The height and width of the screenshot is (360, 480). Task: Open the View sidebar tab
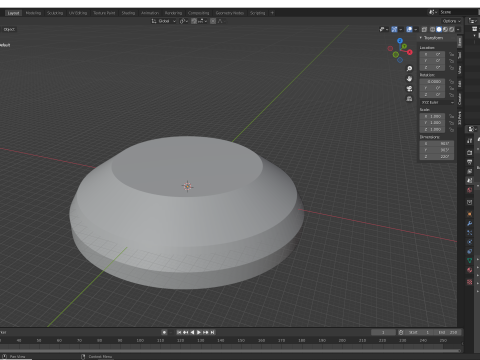tap(460, 70)
